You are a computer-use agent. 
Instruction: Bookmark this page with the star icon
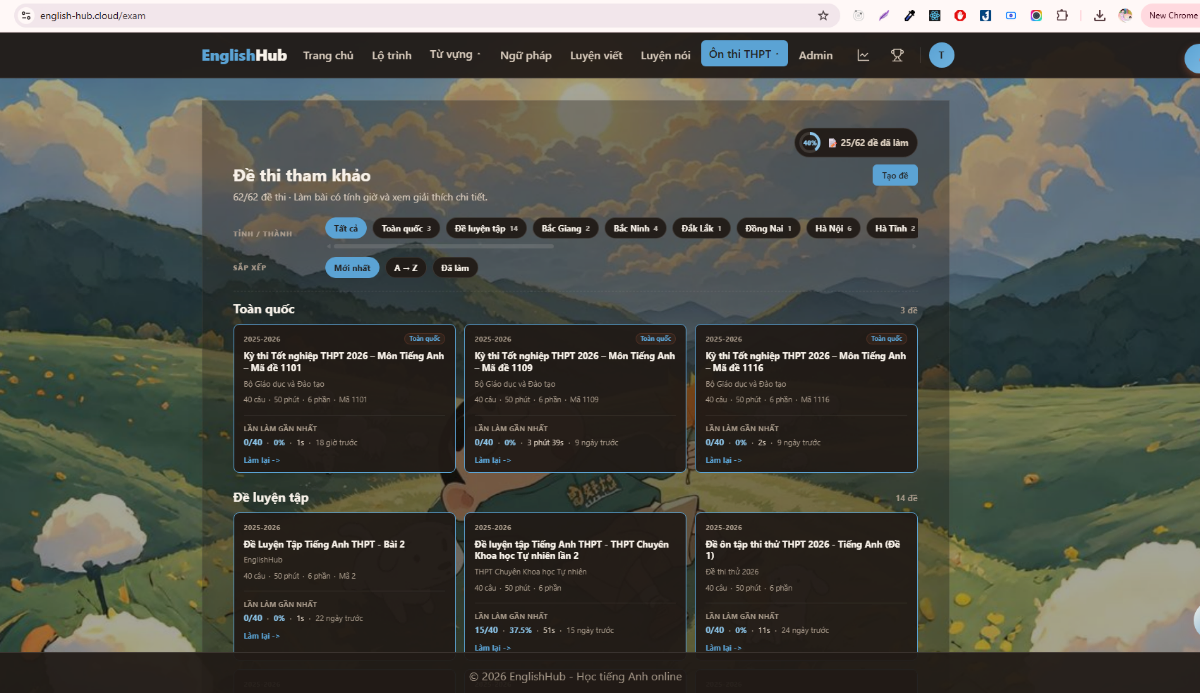click(x=823, y=15)
